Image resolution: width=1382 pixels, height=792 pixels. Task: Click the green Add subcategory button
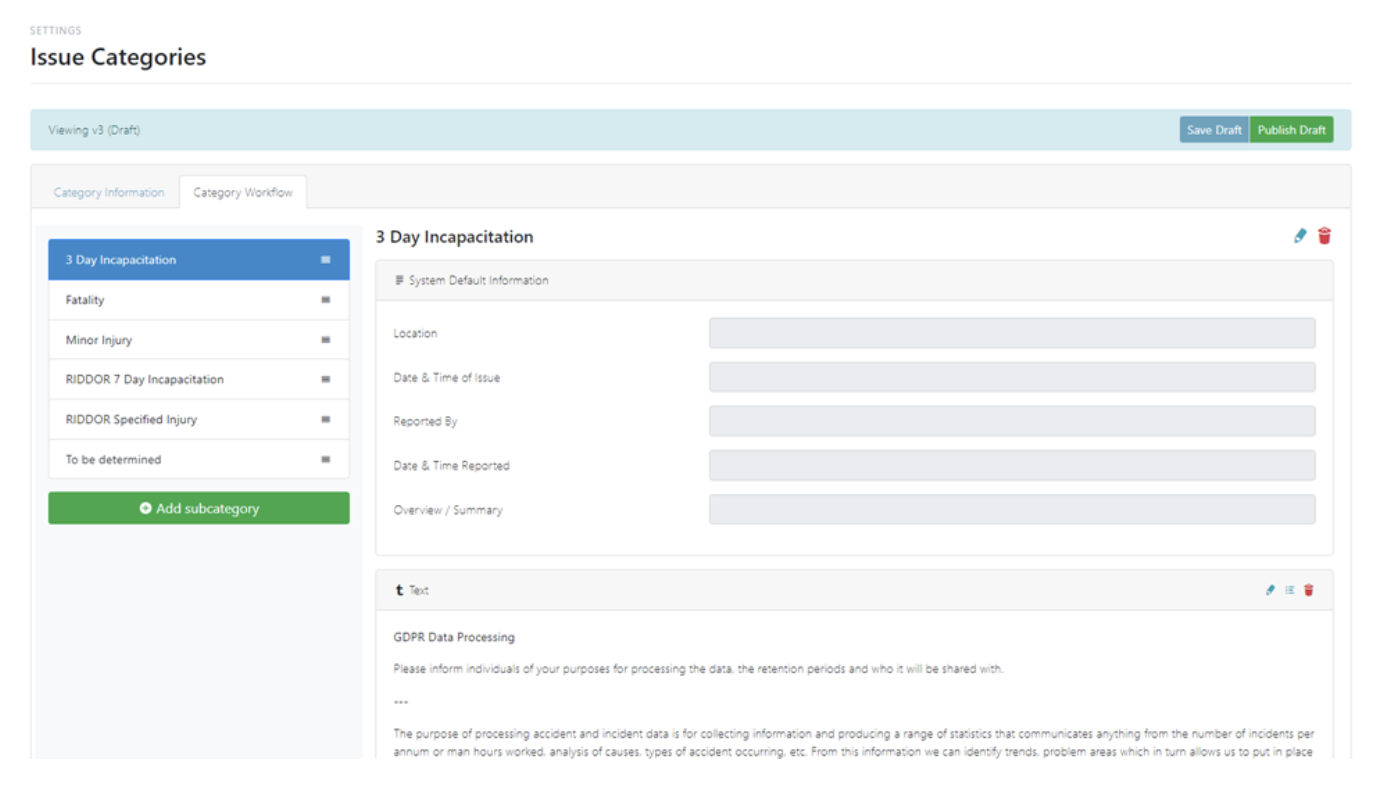[199, 508]
